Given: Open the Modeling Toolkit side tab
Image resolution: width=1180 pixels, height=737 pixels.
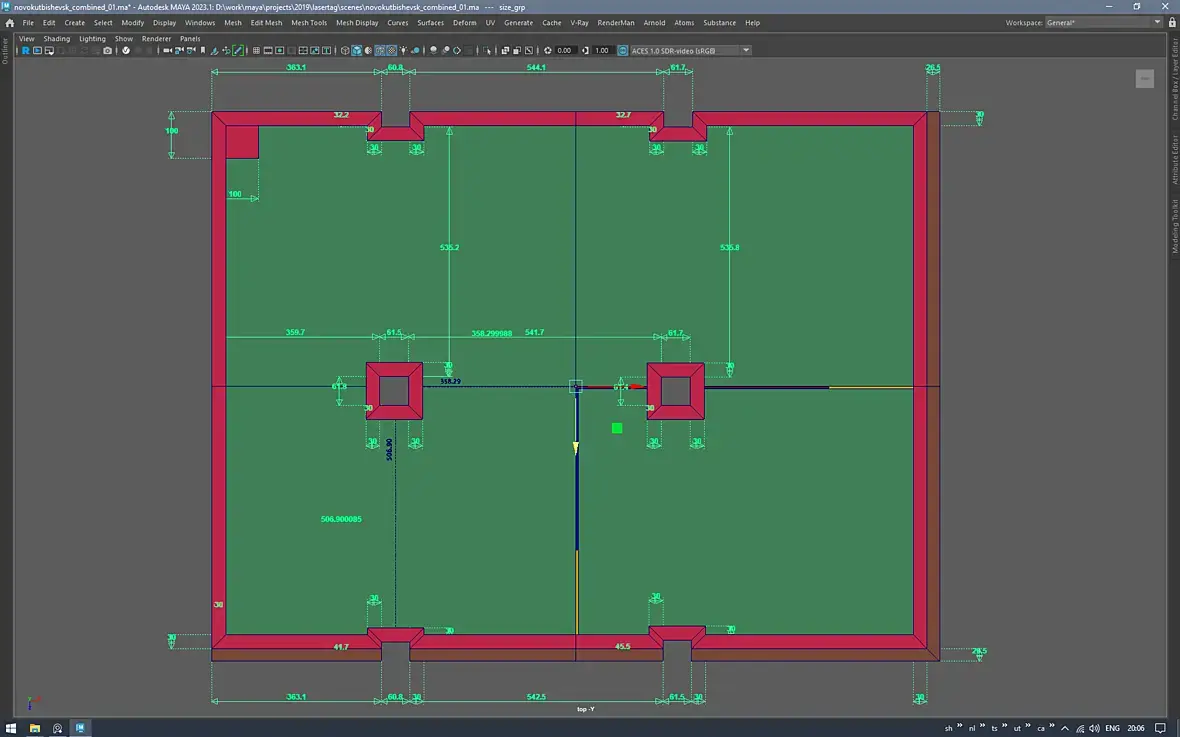Looking at the screenshot, I should 1174,226.
